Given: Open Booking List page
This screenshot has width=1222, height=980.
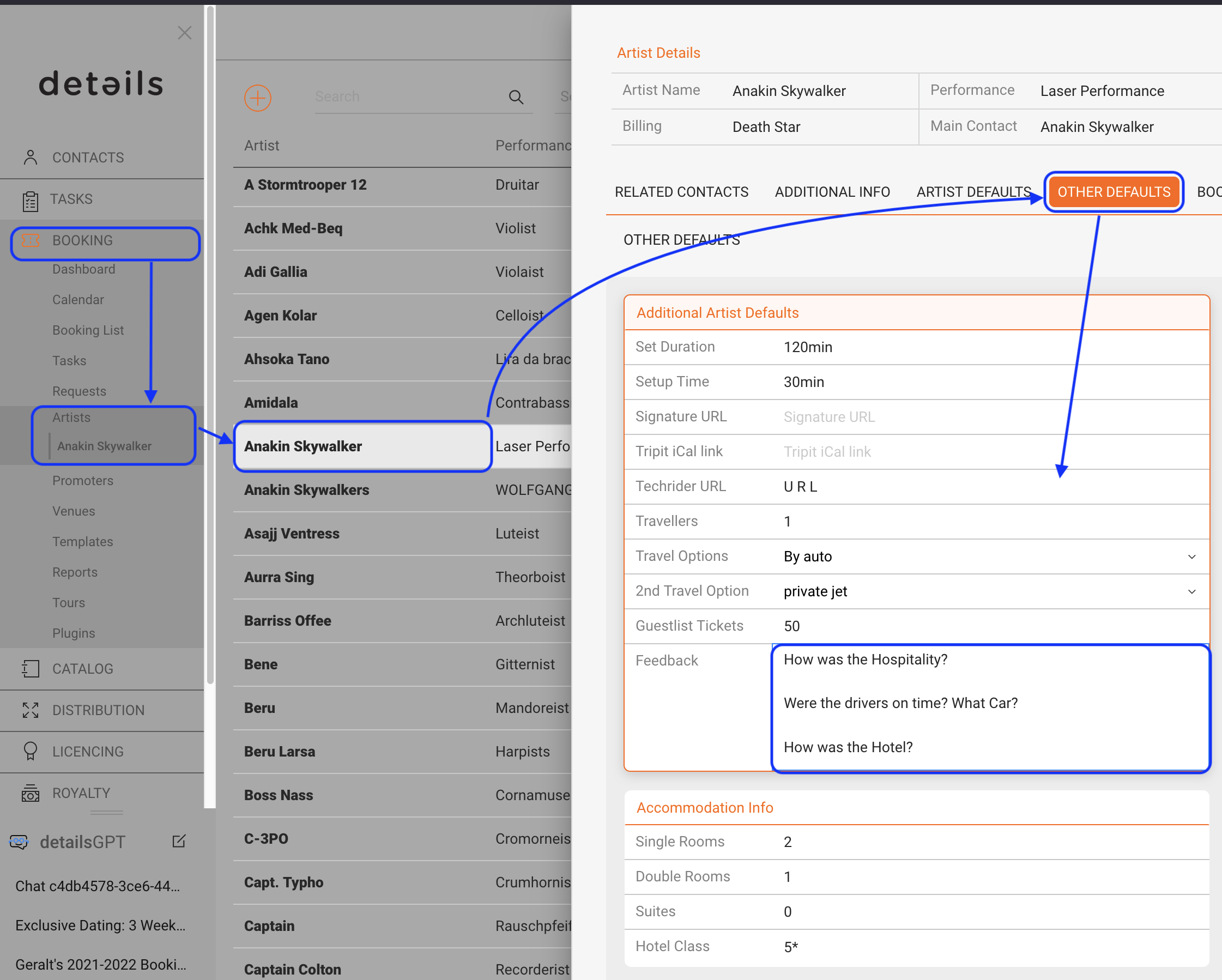Looking at the screenshot, I should pos(88,330).
